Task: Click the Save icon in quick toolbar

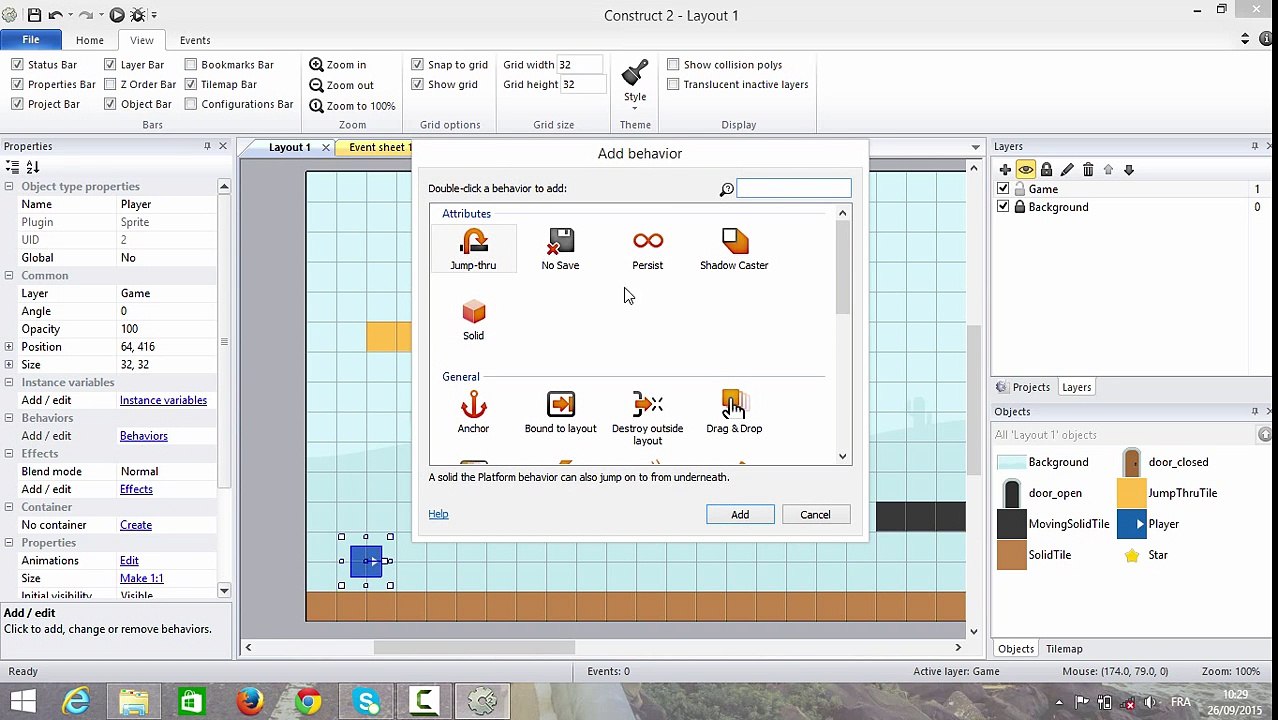Action: (35, 15)
